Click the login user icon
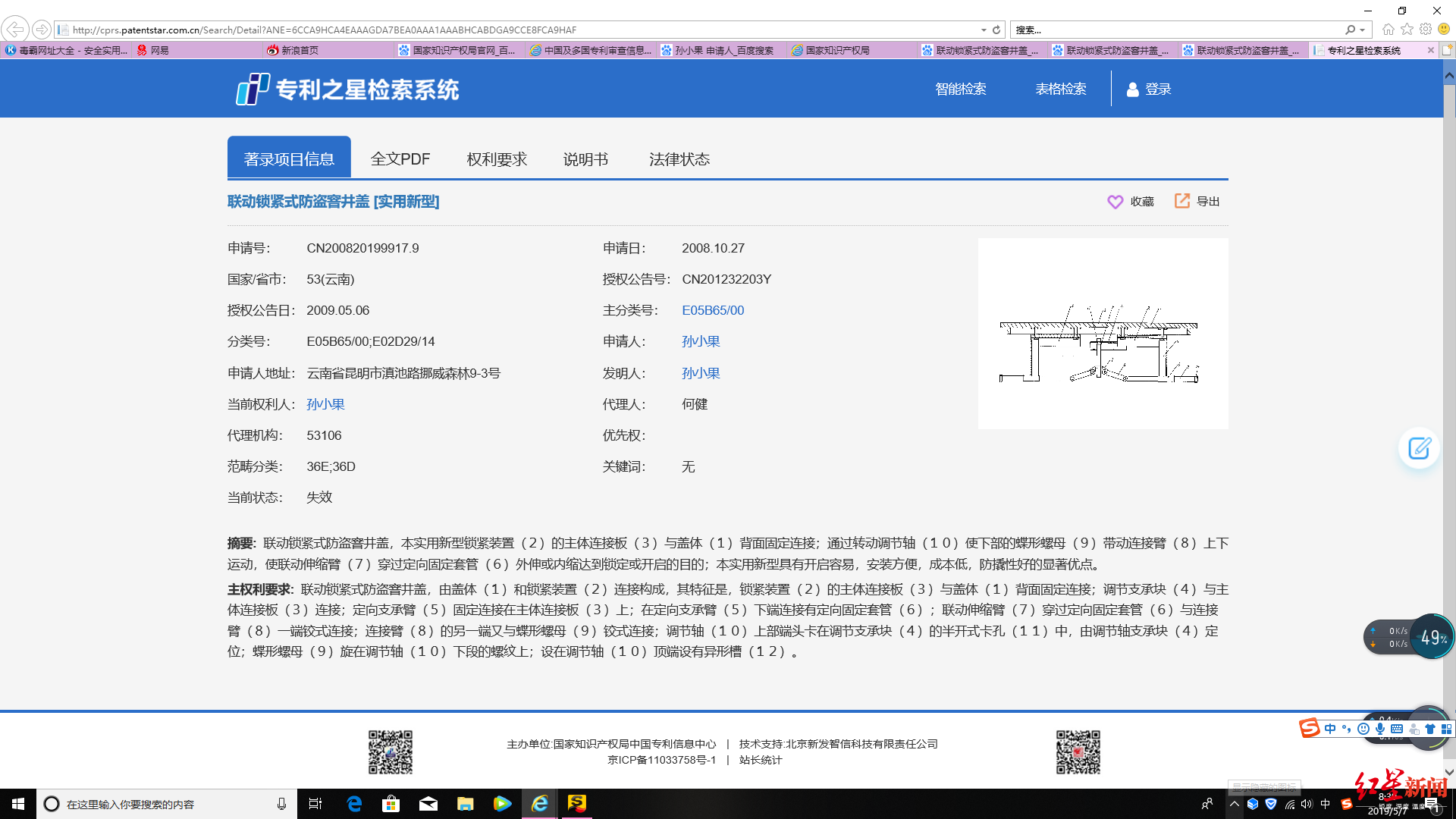Viewport: 1456px width, 819px height. pyautogui.click(x=1132, y=89)
